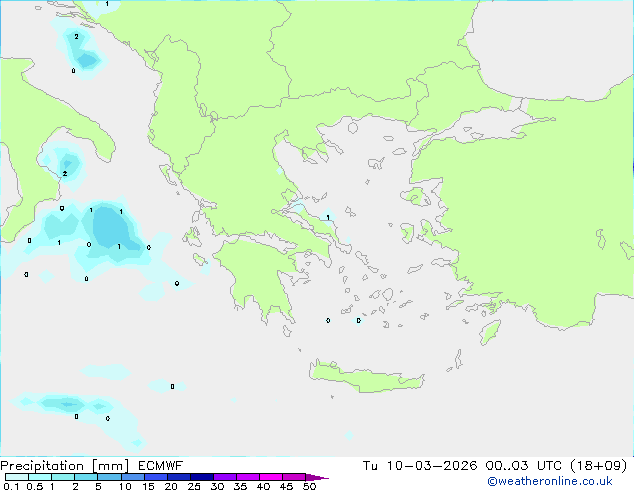Click the '35' legend scale label
634x490 pixels.
click(241, 486)
